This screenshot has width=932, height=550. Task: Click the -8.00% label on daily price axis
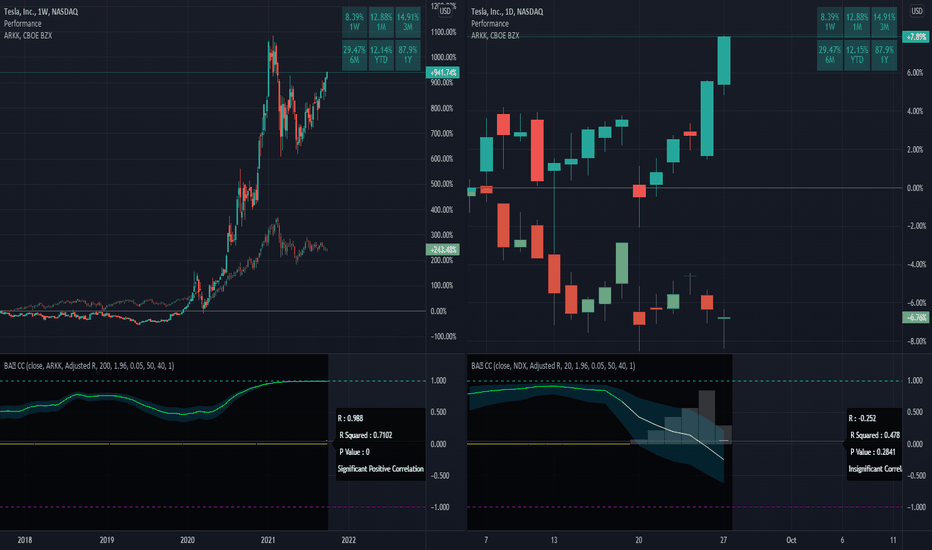click(x=915, y=341)
